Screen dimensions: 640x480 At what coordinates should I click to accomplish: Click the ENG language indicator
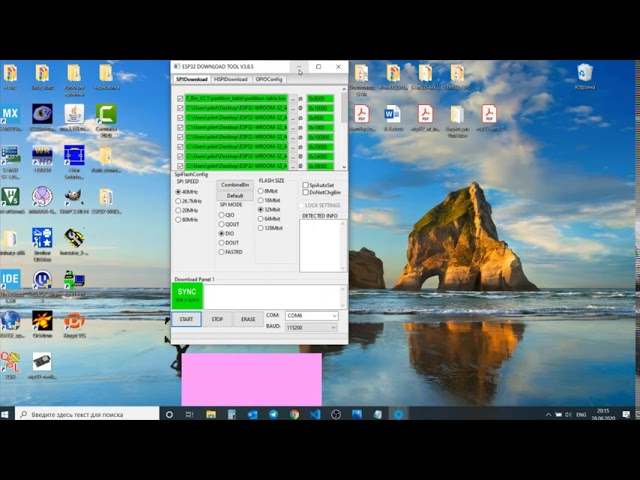581,415
